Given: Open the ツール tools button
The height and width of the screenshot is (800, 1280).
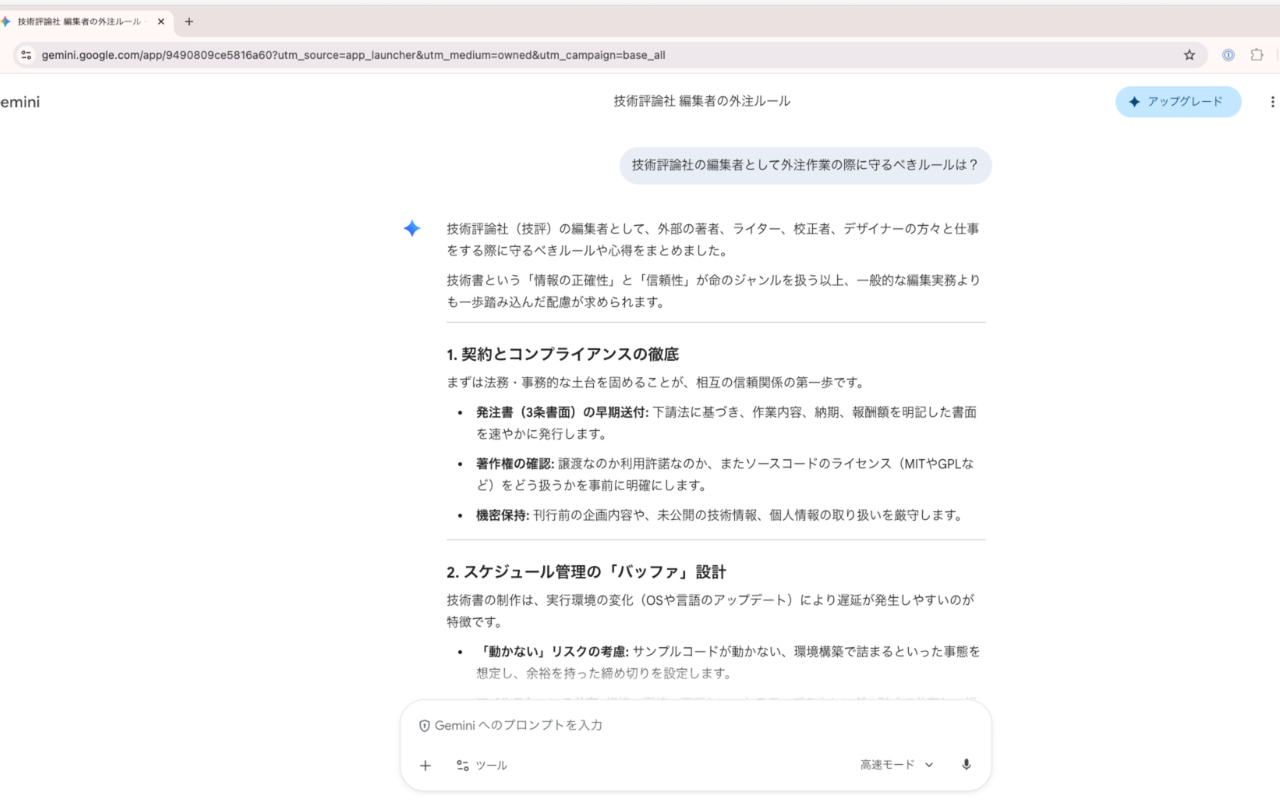Looking at the screenshot, I should tap(482, 765).
